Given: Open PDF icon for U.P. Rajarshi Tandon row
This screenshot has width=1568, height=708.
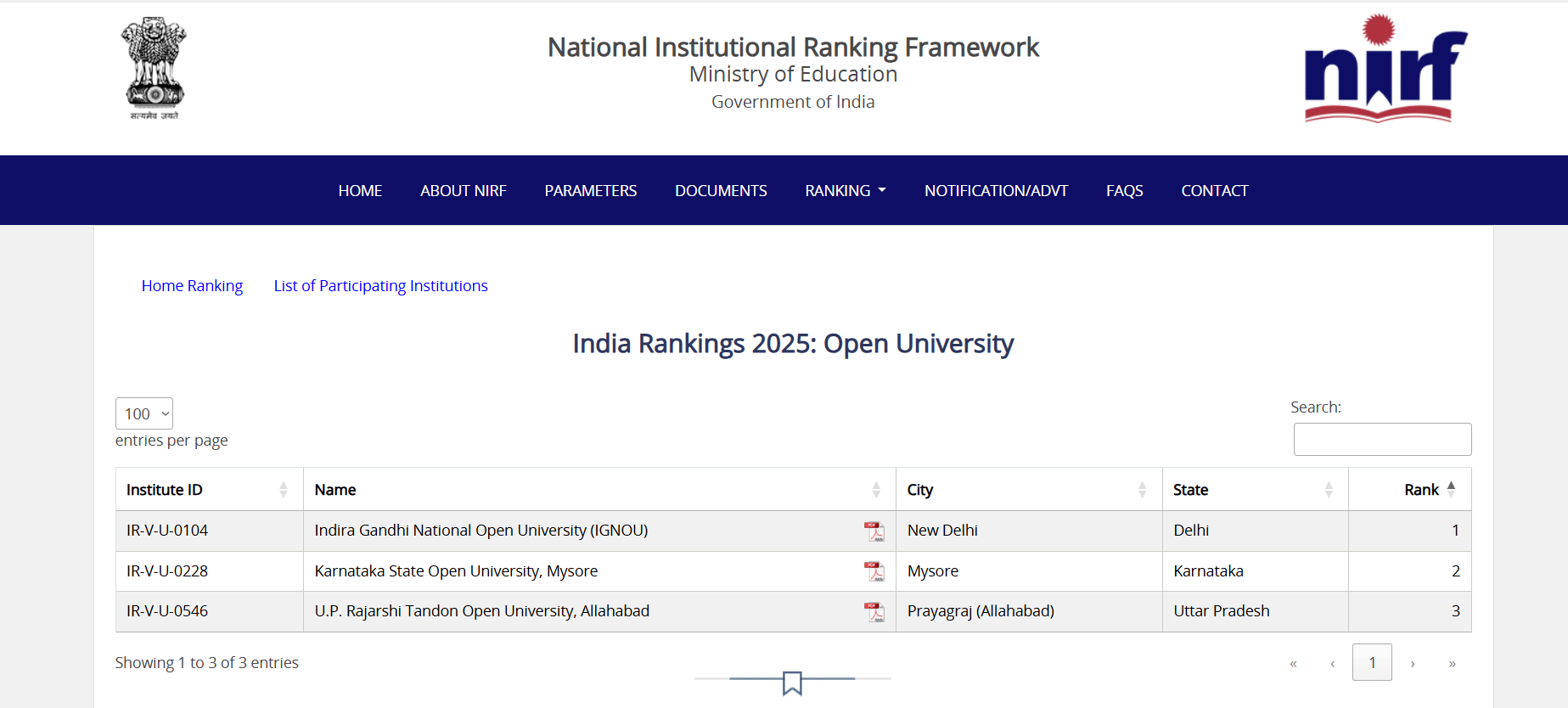Looking at the screenshot, I should point(874,612).
